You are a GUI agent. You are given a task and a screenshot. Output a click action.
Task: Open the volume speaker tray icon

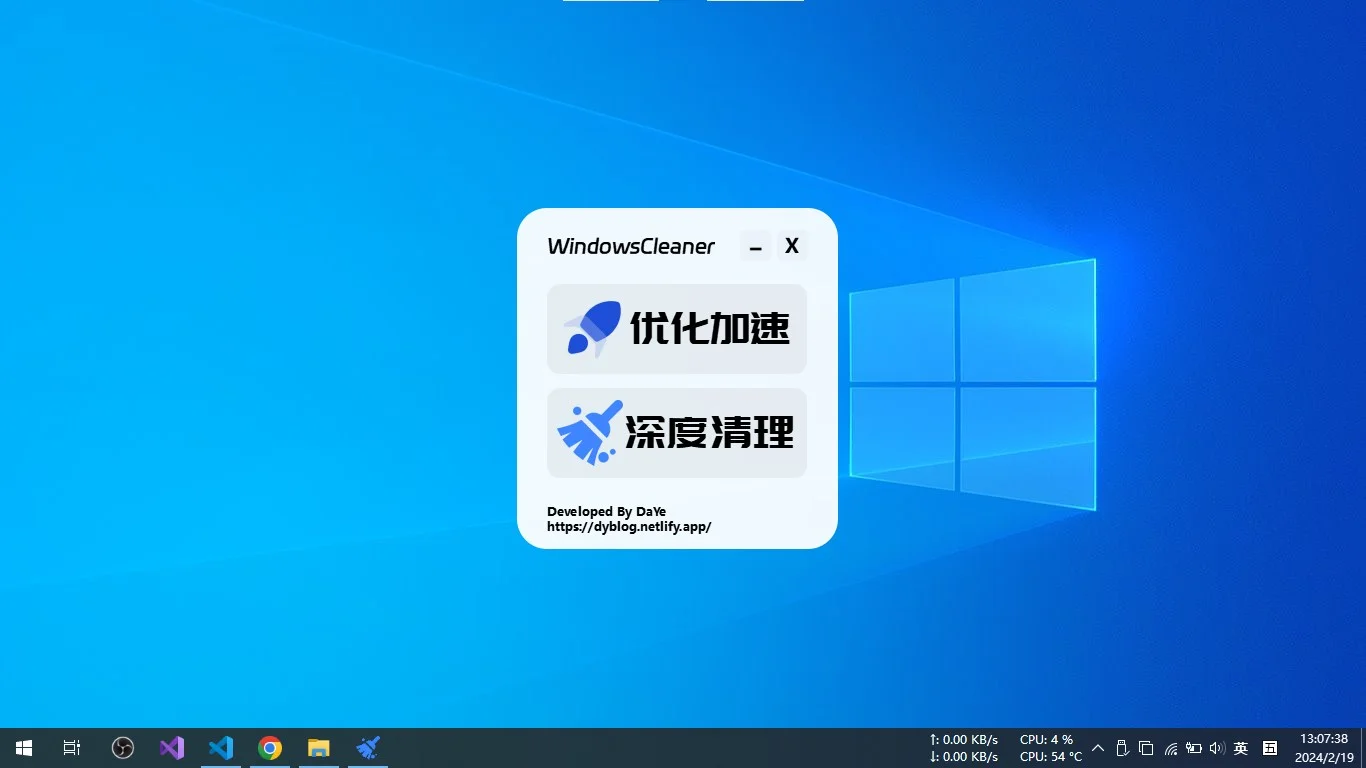pyautogui.click(x=1217, y=748)
